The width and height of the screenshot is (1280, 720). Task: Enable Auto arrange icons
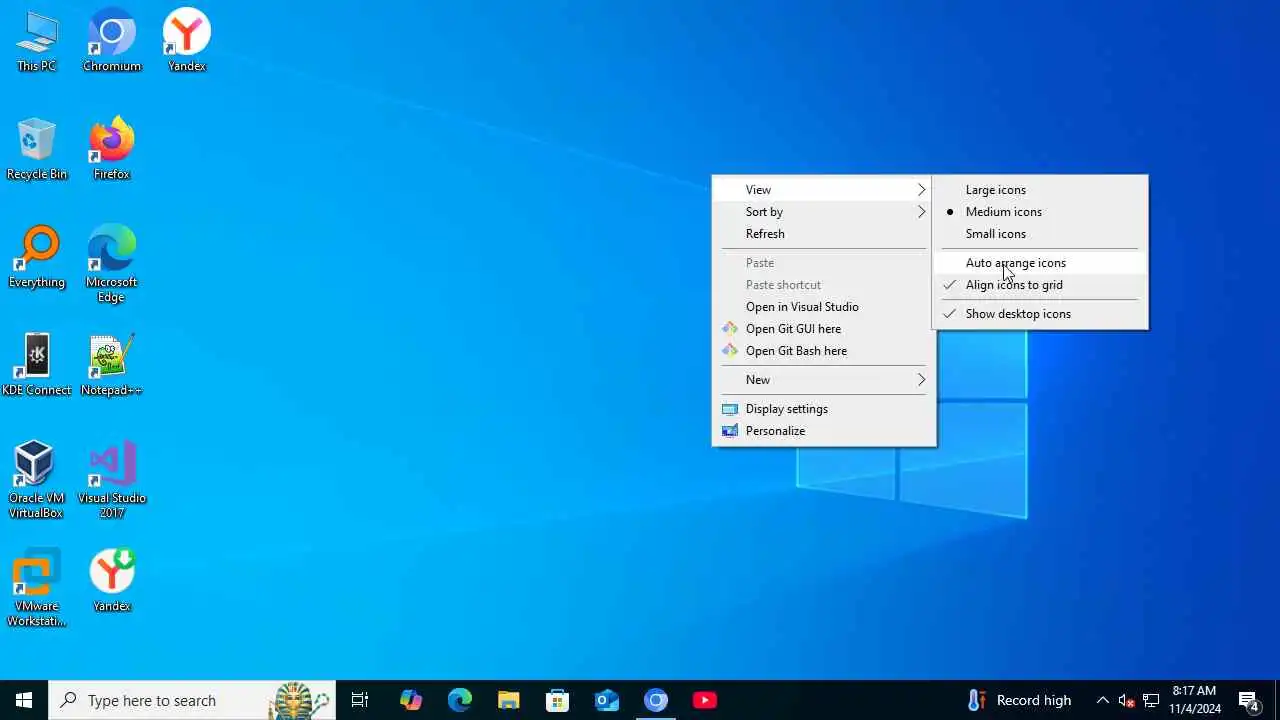1040,263
